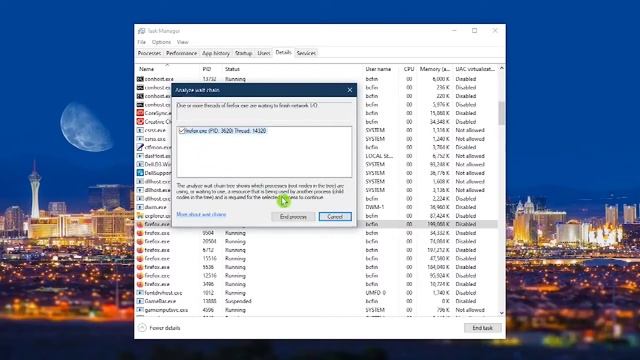This screenshot has width=640, height=360.
Task: Click the Dell.D3.Win process icon
Action: (140, 164)
